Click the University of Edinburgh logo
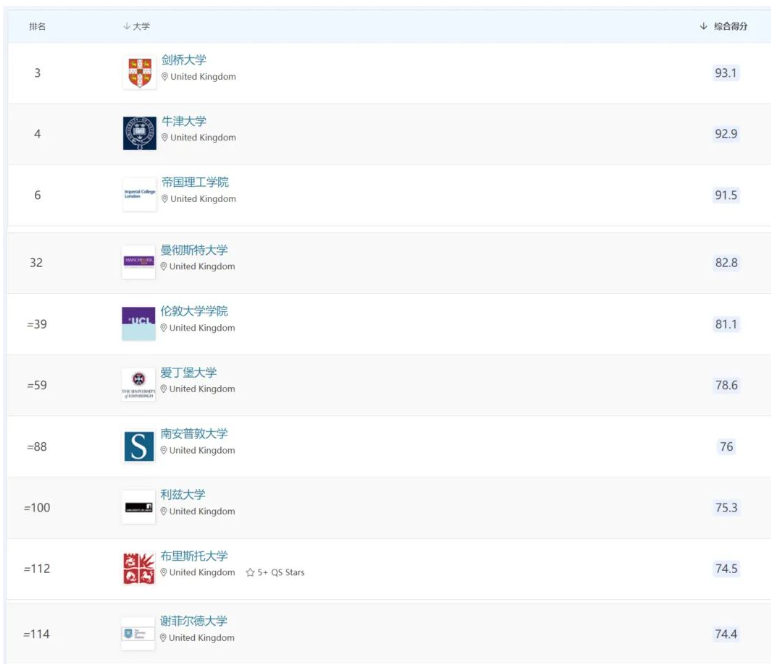771x664 pixels. pyautogui.click(x=139, y=385)
